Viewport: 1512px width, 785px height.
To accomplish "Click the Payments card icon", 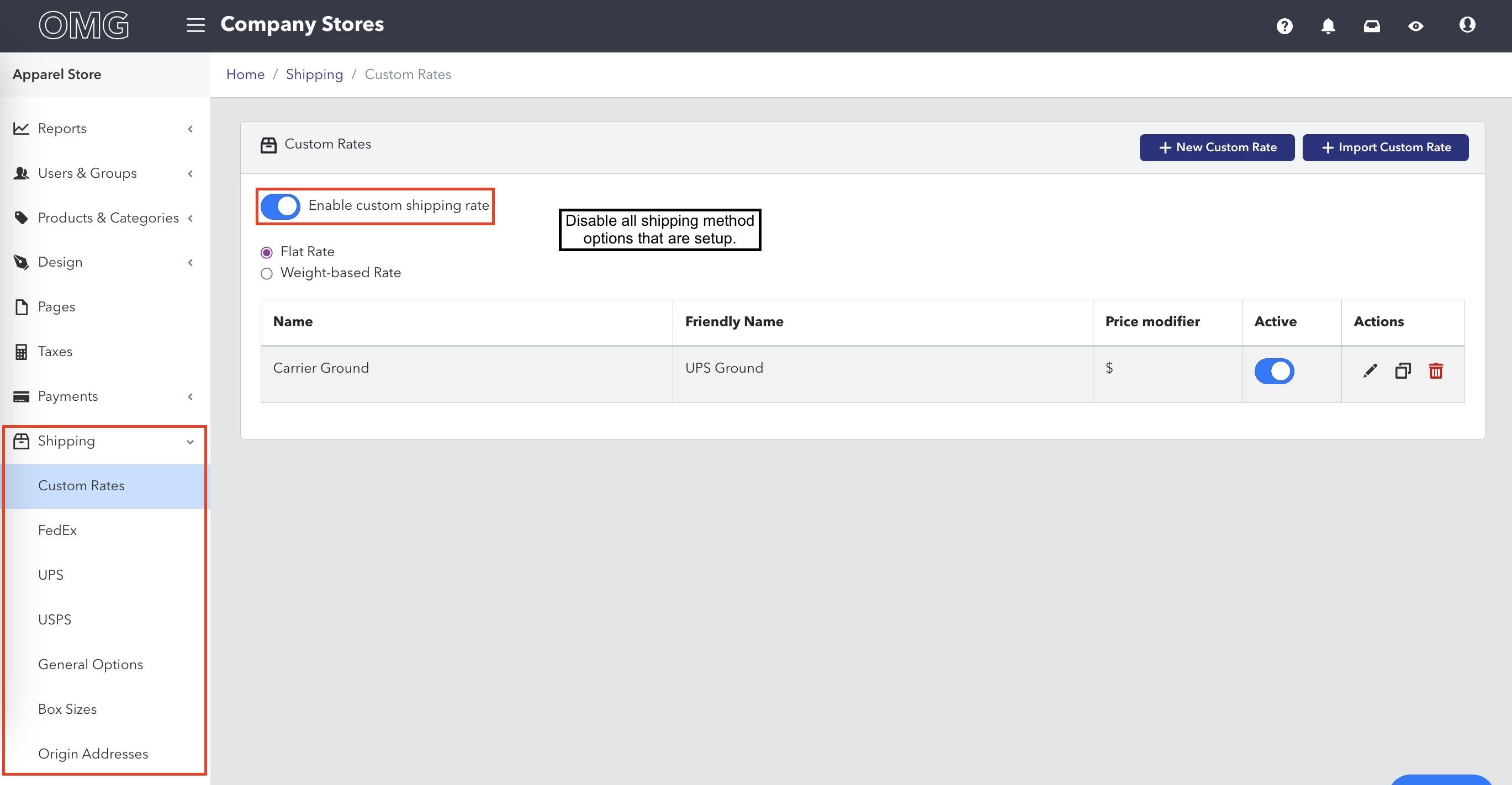I will click(x=21, y=396).
